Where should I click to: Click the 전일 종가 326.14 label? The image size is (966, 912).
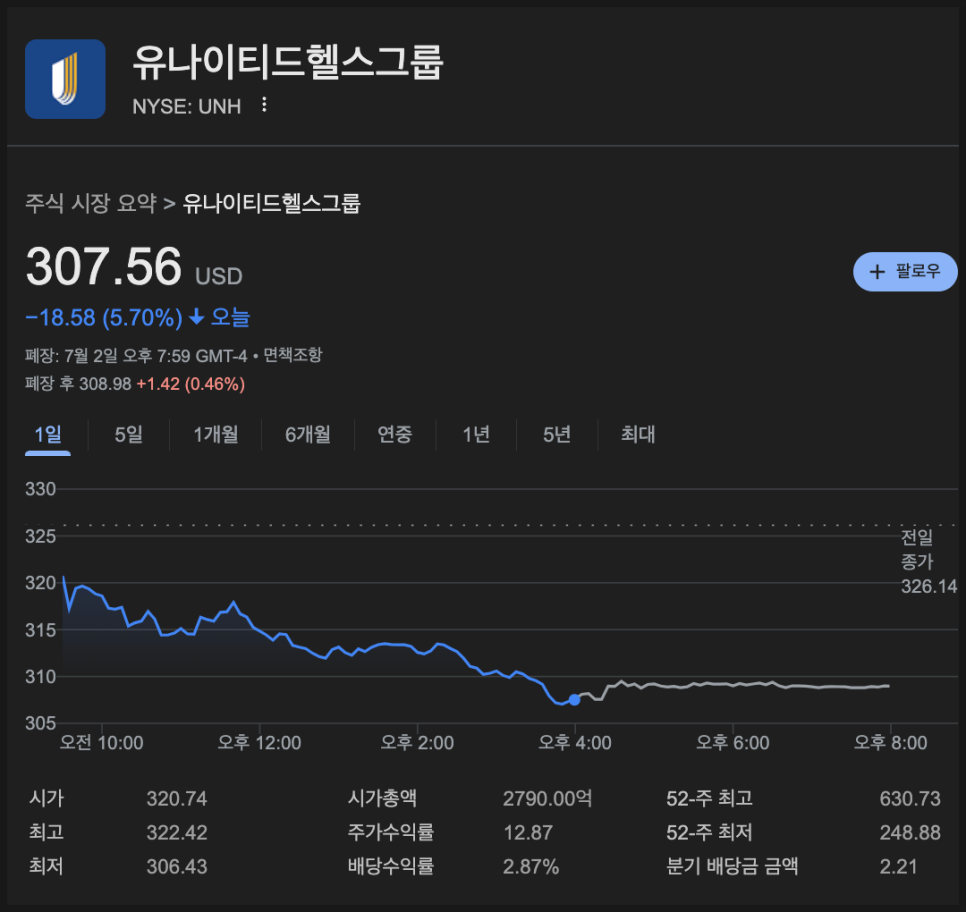(929, 561)
